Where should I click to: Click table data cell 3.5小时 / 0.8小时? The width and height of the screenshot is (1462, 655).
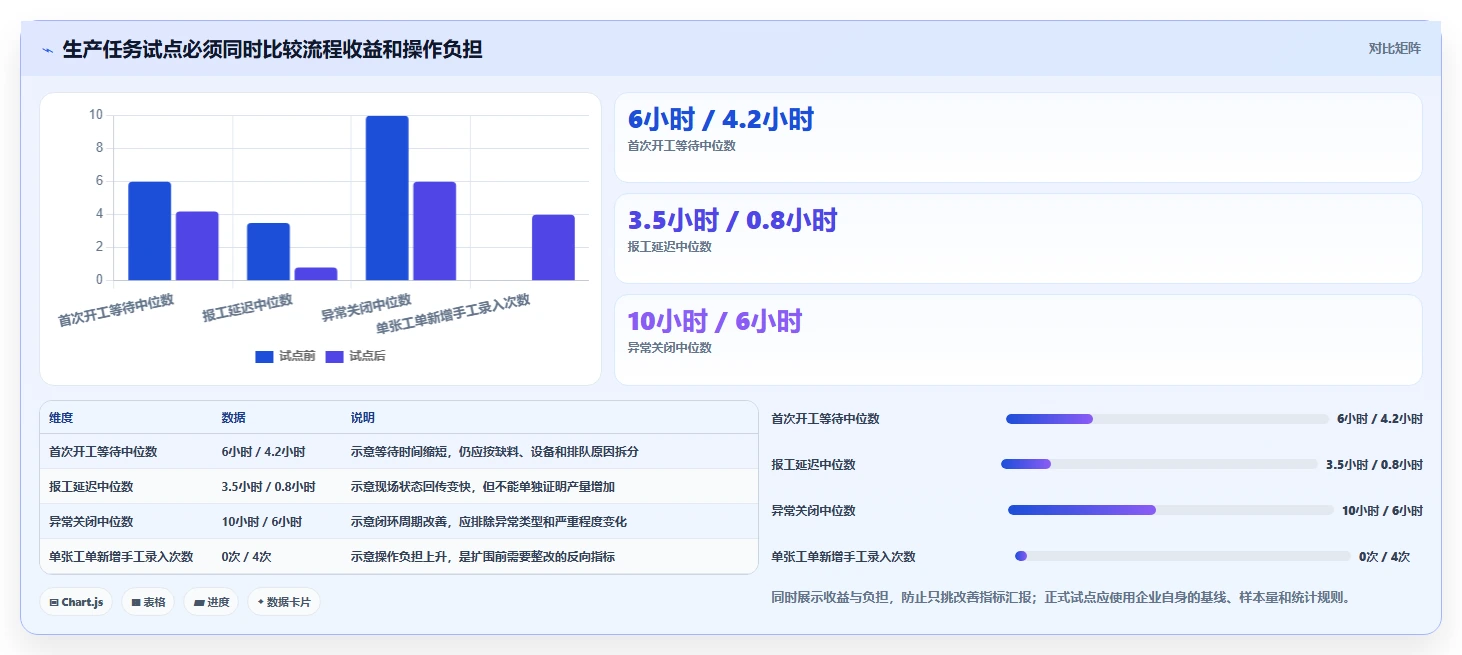pyautogui.click(x=269, y=487)
